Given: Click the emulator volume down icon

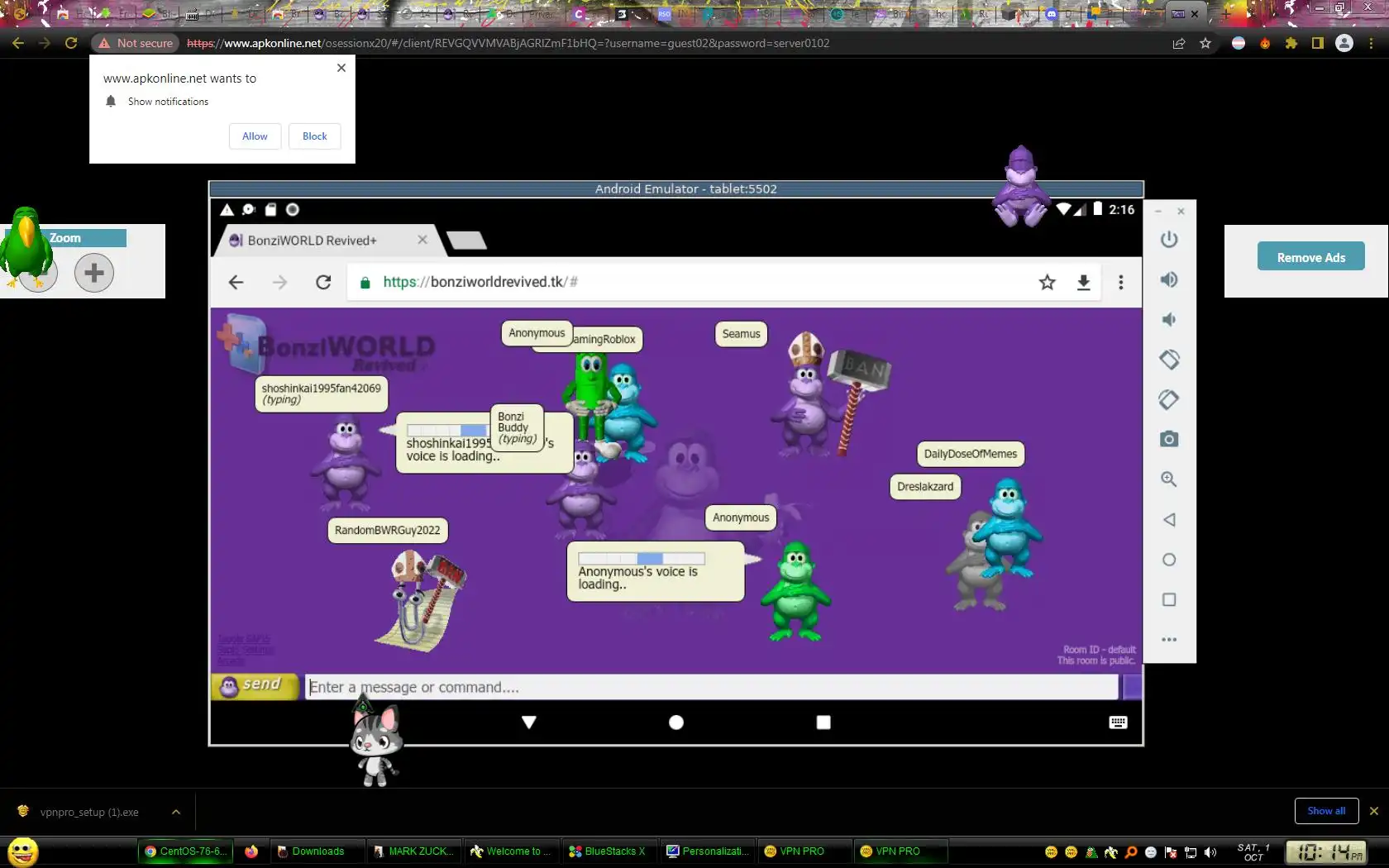Looking at the screenshot, I should pyautogui.click(x=1168, y=319).
